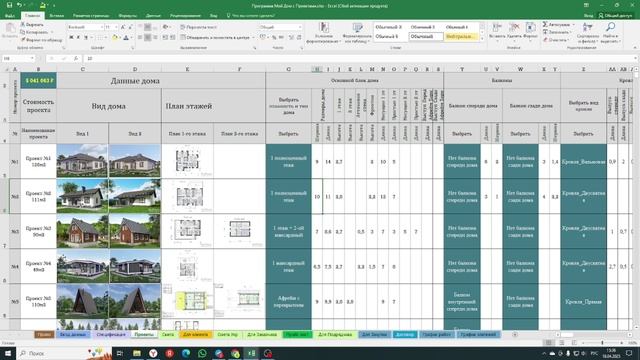
Task: Open the Файл menu
Action: [10, 16]
